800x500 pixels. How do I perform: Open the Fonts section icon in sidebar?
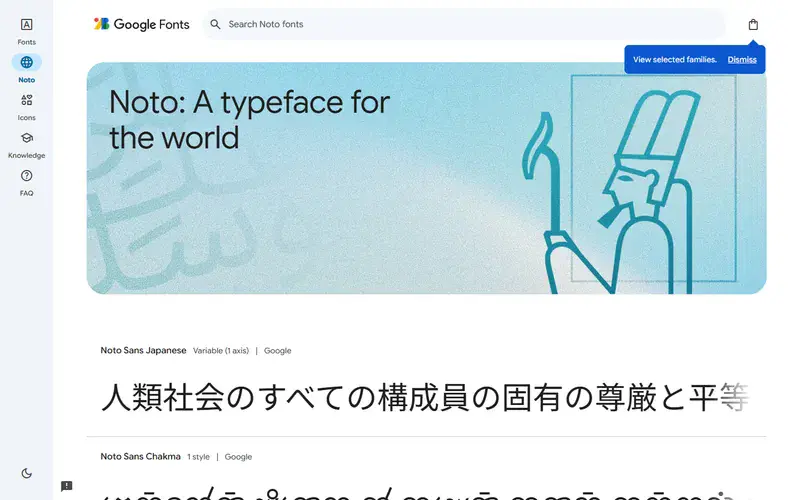27,24
